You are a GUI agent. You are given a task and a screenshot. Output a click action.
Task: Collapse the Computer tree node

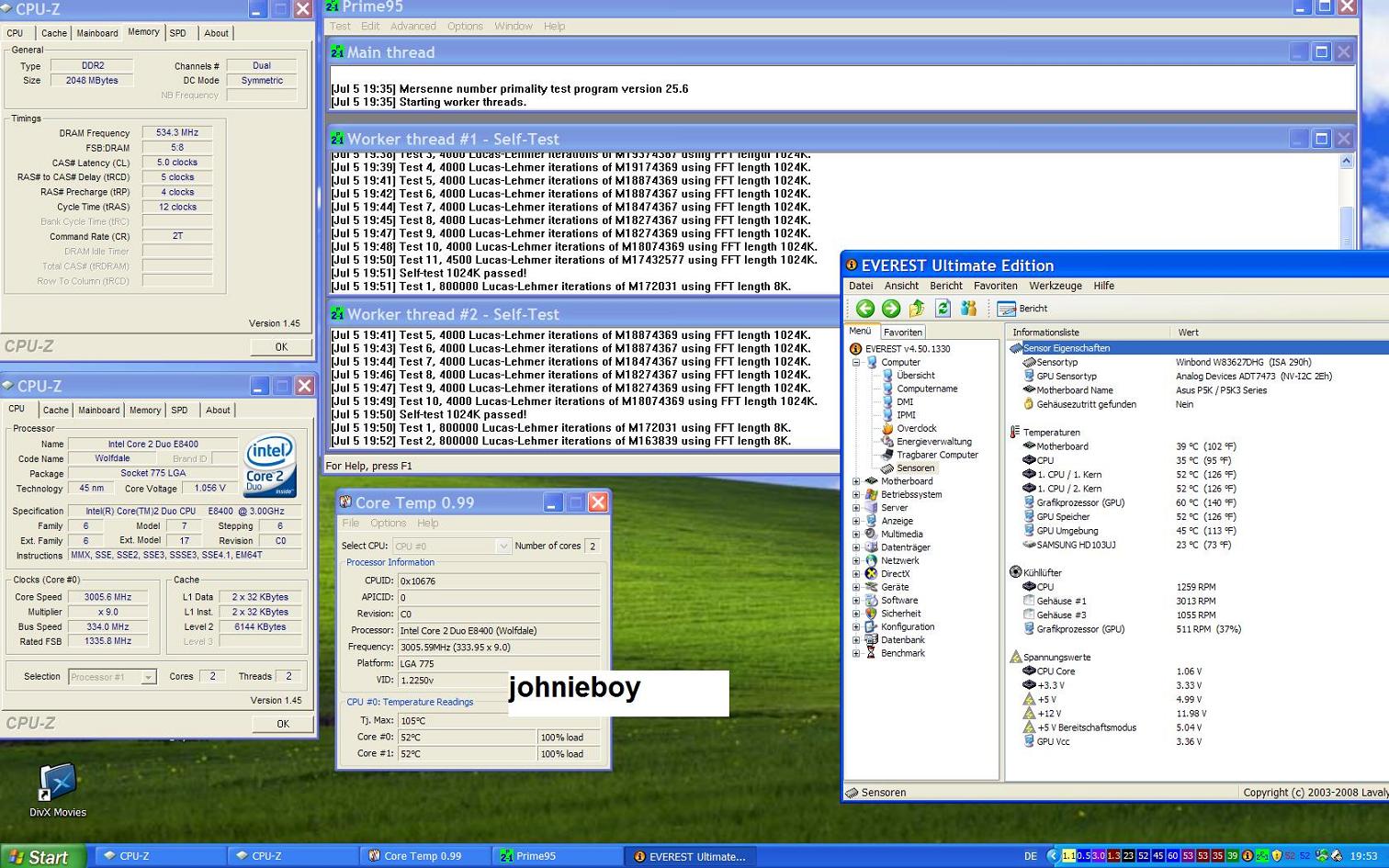click(x=856, y=362)
